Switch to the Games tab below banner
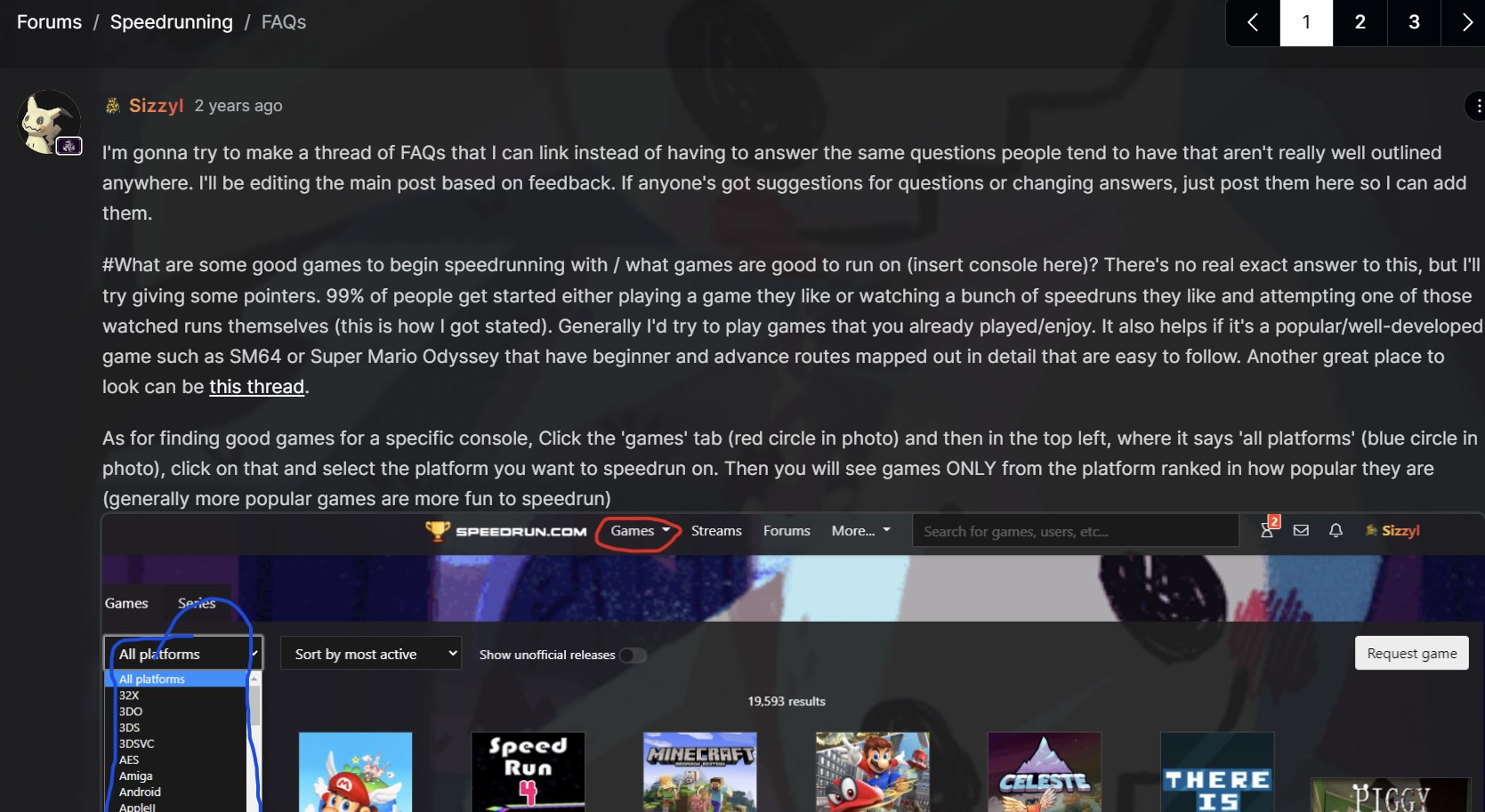This screenshot has width=1485, height=812. tap(126, 603)
